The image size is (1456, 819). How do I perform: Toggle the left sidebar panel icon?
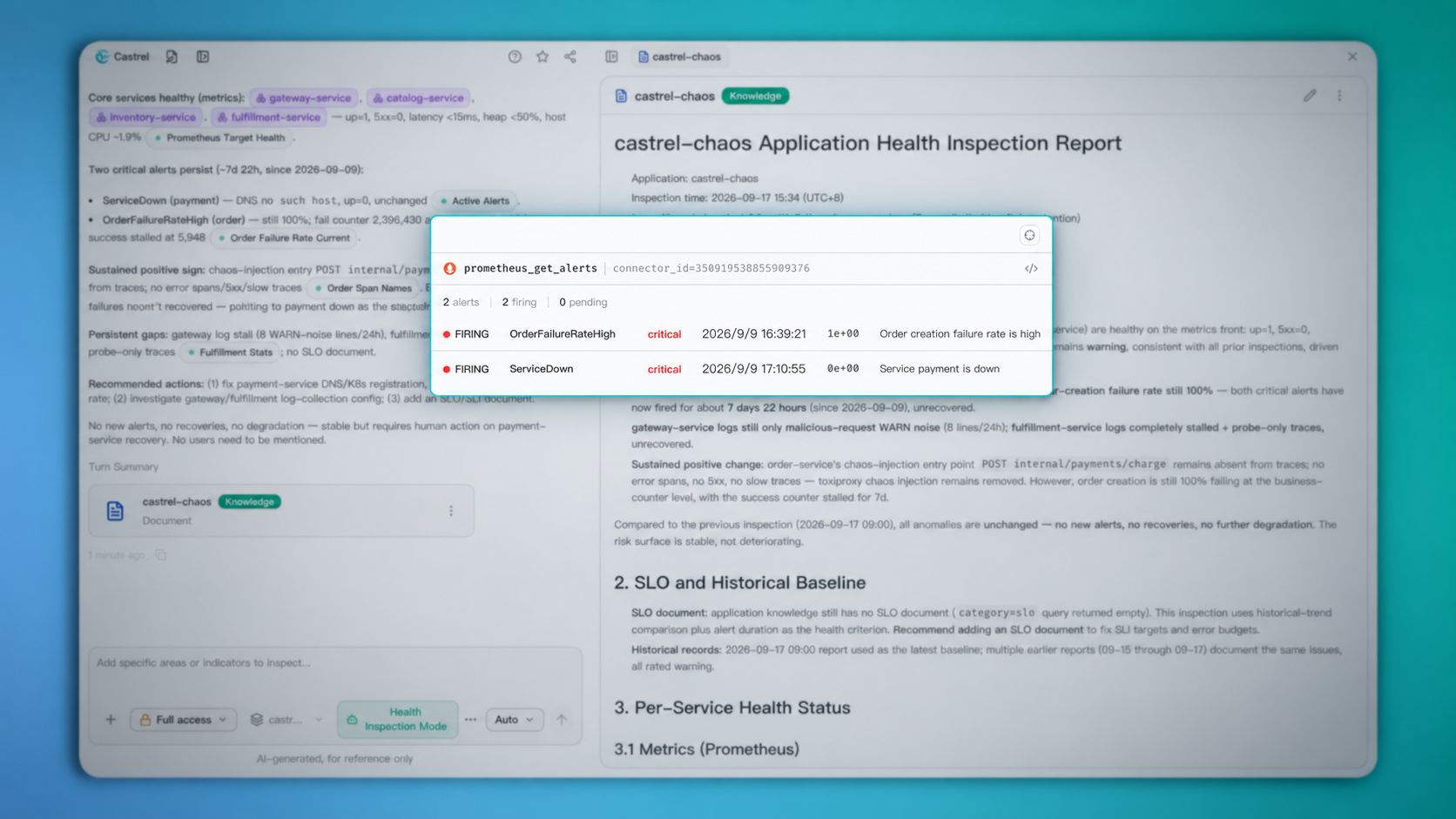tap(203, 57)
